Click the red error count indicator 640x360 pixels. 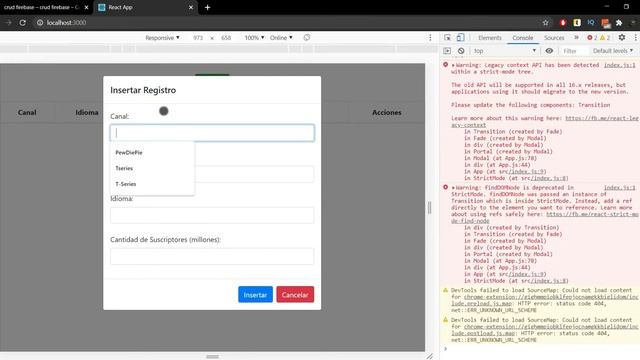click(x=592, y=38)
